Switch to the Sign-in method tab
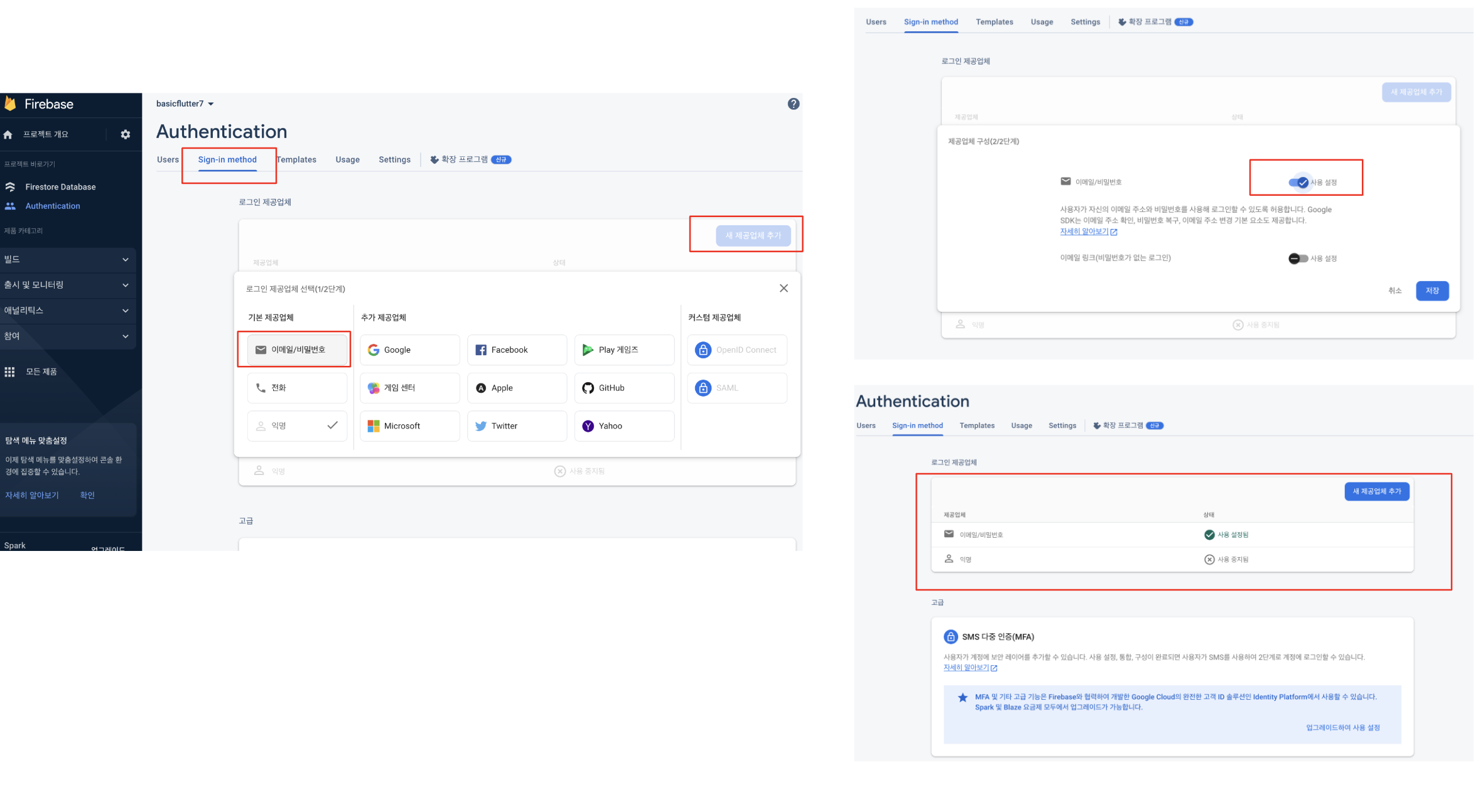 coord(227,160)
